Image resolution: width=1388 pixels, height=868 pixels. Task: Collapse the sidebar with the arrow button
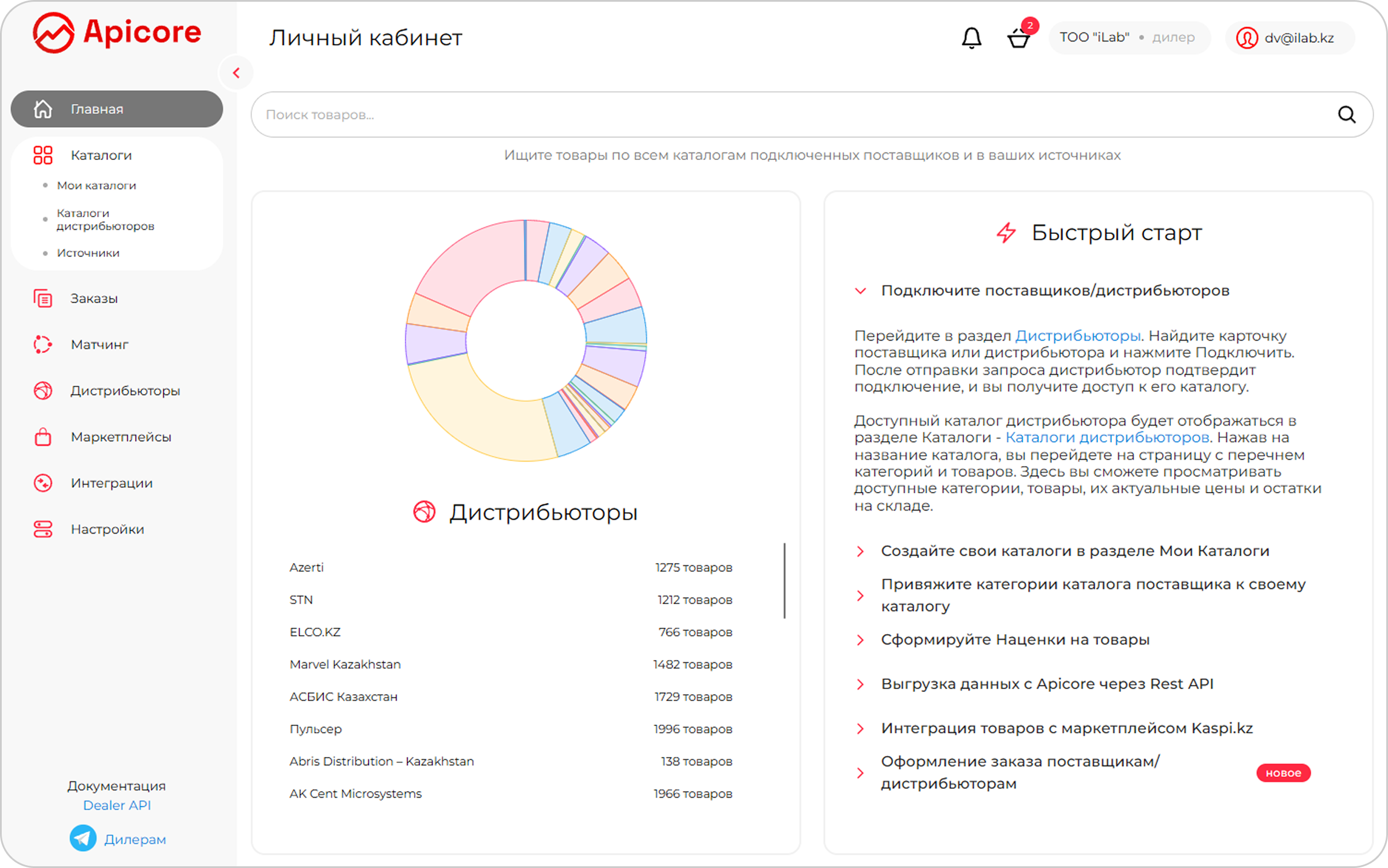(236, 73)
